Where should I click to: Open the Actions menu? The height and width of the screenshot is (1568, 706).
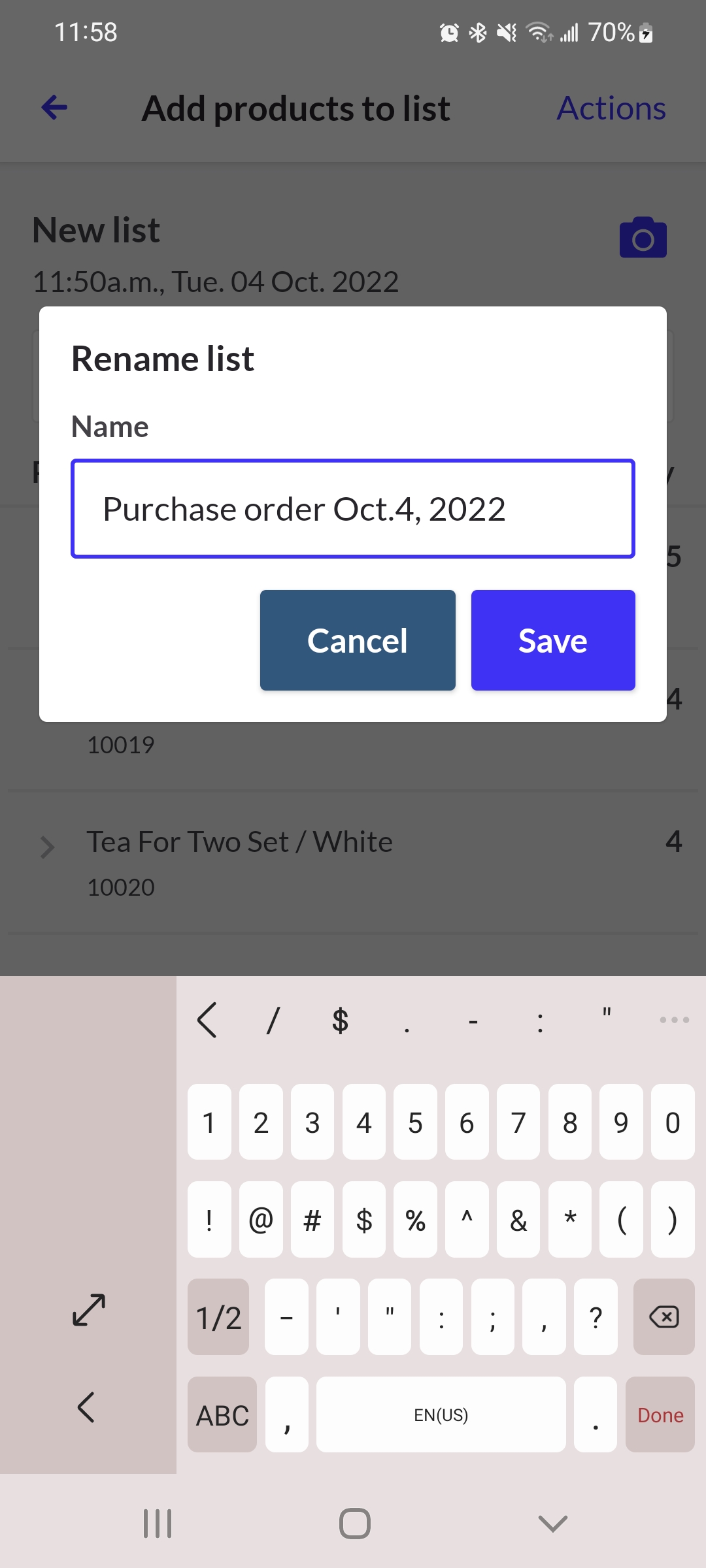tap(611, 108)
